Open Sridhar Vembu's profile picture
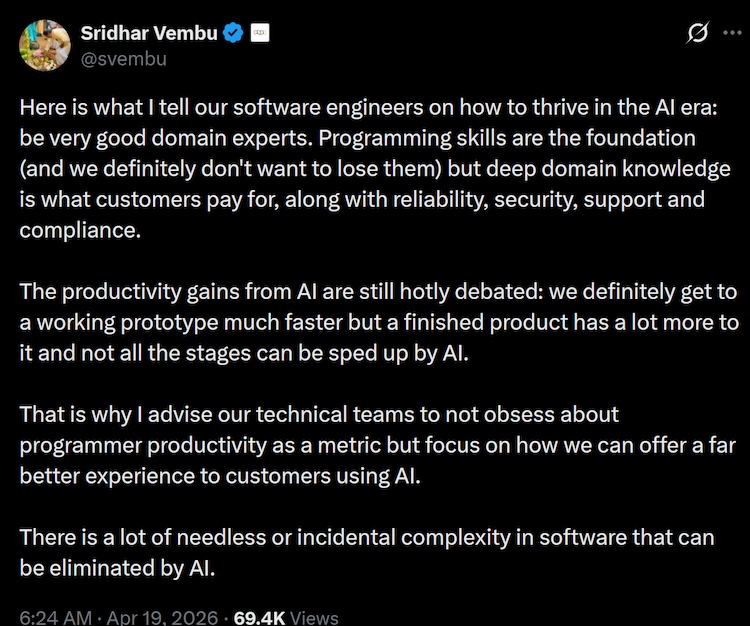Viewport: 750px width, 626px height. coord(45,46)
